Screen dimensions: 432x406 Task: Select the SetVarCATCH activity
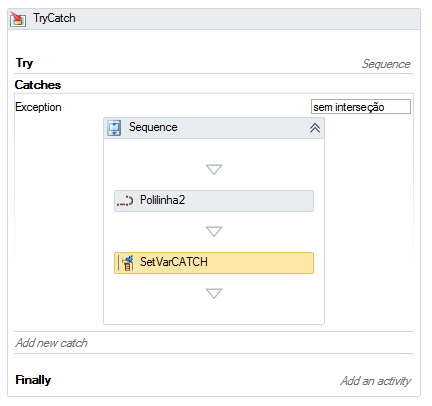(x=214, y=263)
